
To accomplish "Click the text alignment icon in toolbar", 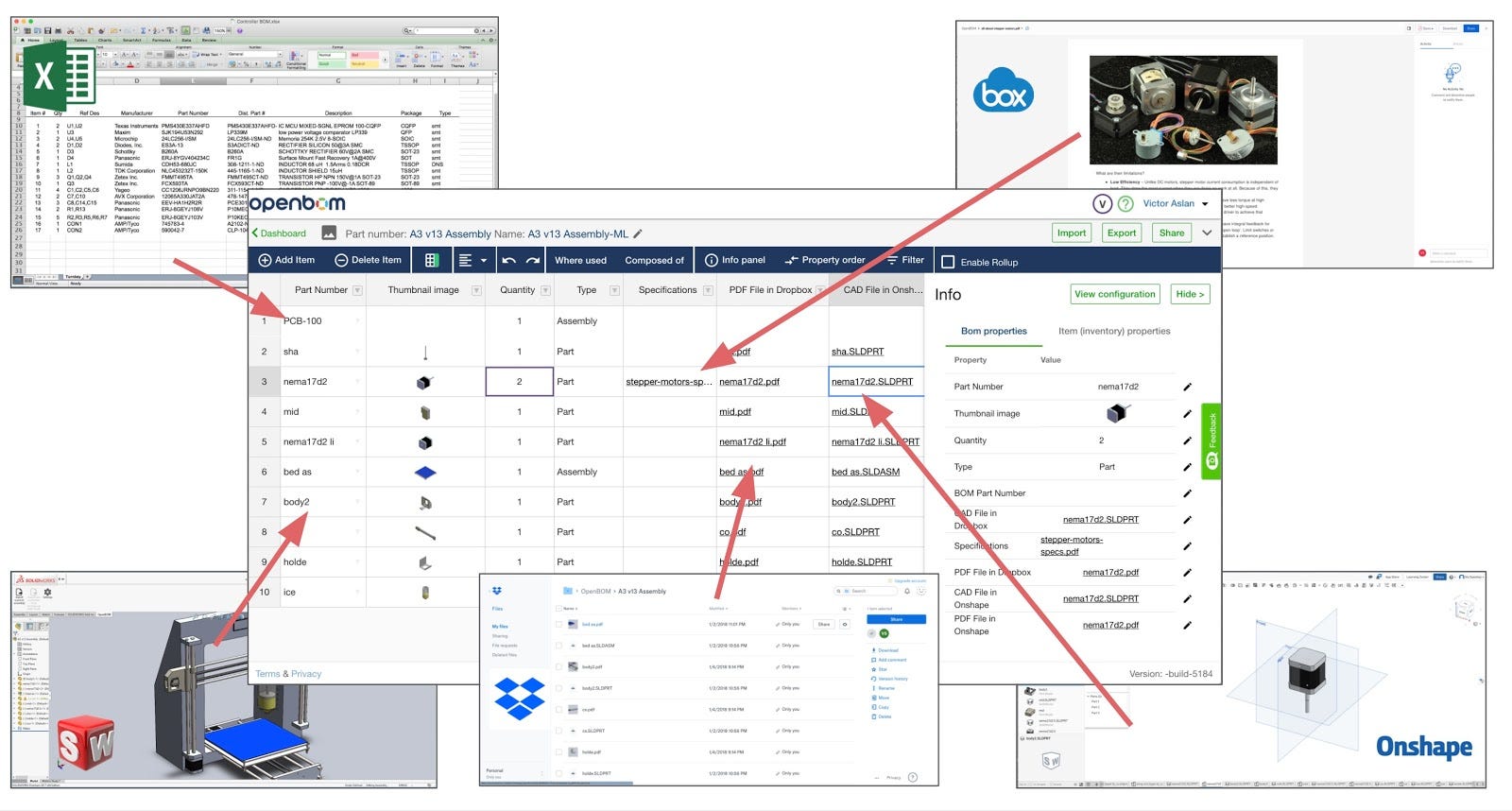I will point(464,260).
